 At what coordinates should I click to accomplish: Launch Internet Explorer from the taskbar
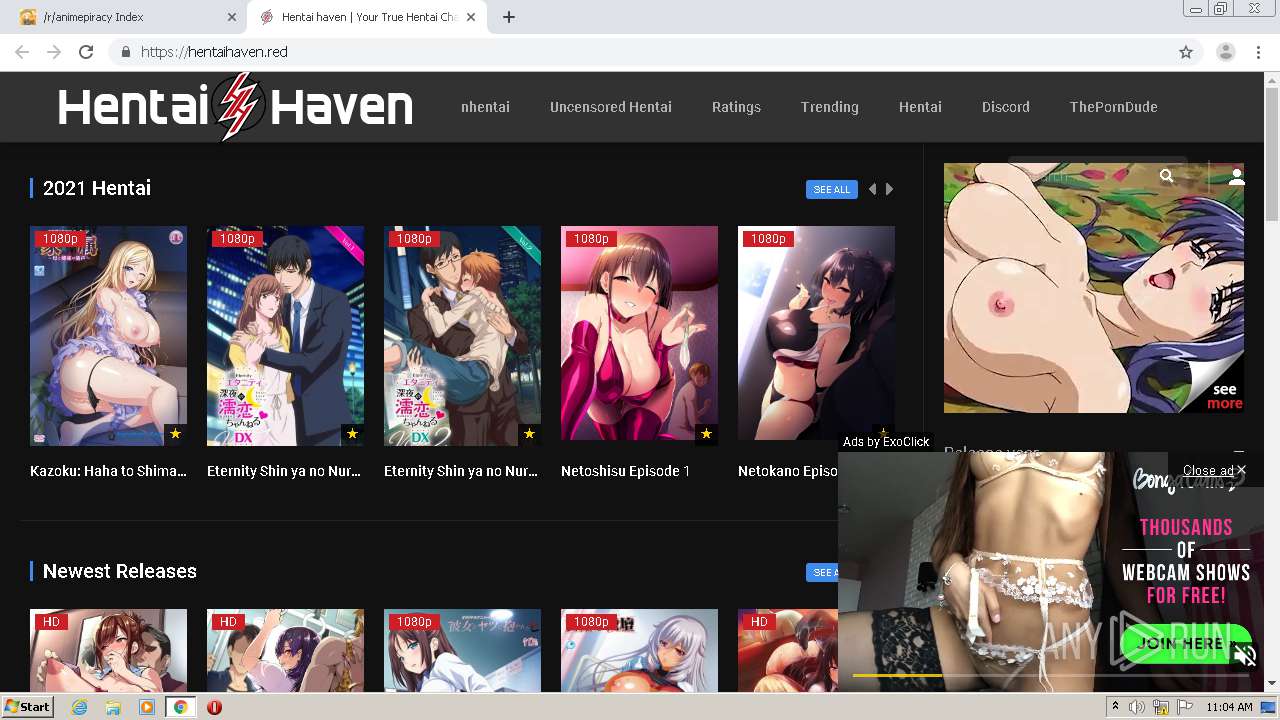pyautogui.click(x=80, y=707)
